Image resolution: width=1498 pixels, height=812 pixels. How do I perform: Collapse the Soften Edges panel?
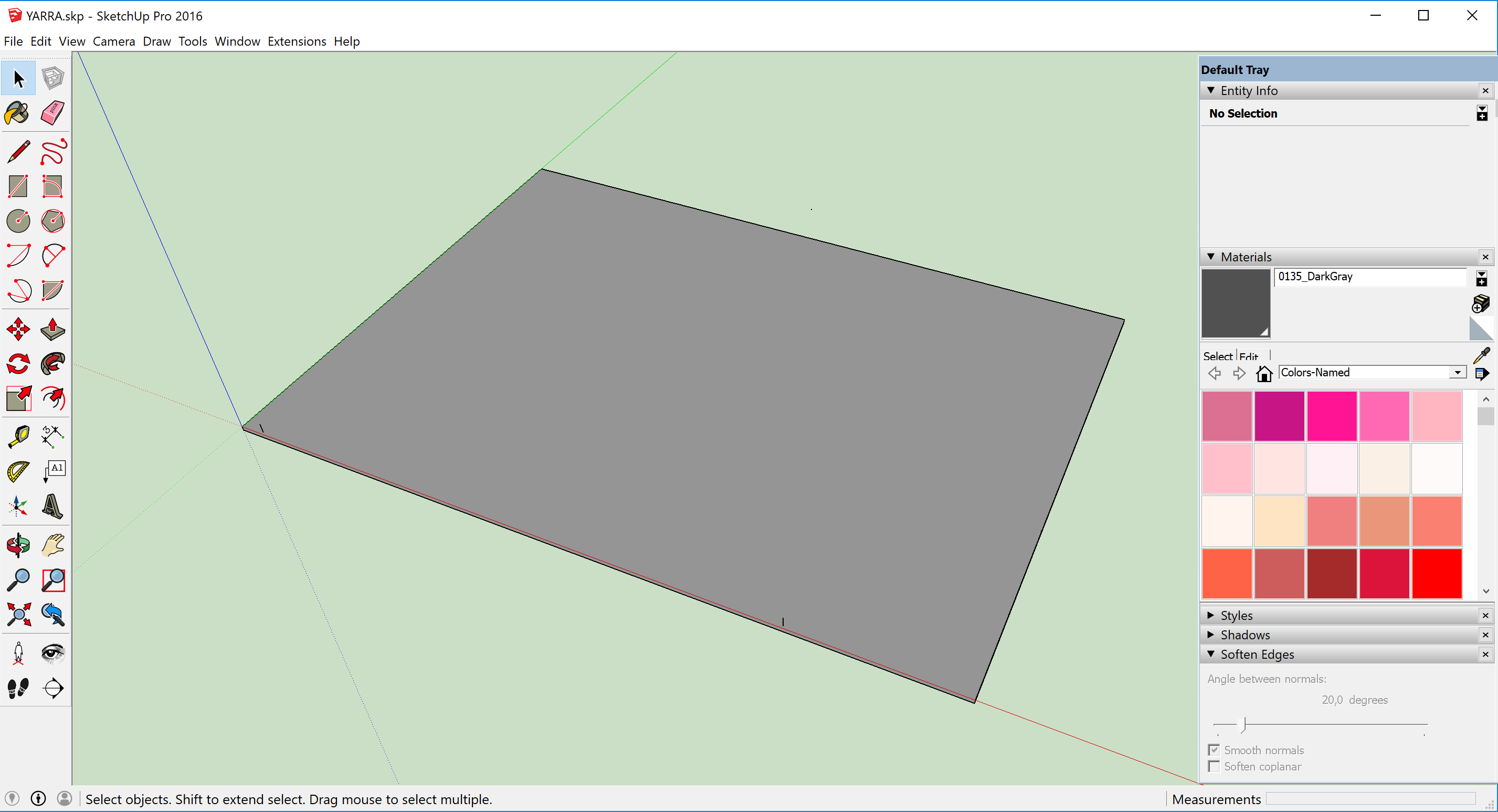click(x=1211, y=654)
